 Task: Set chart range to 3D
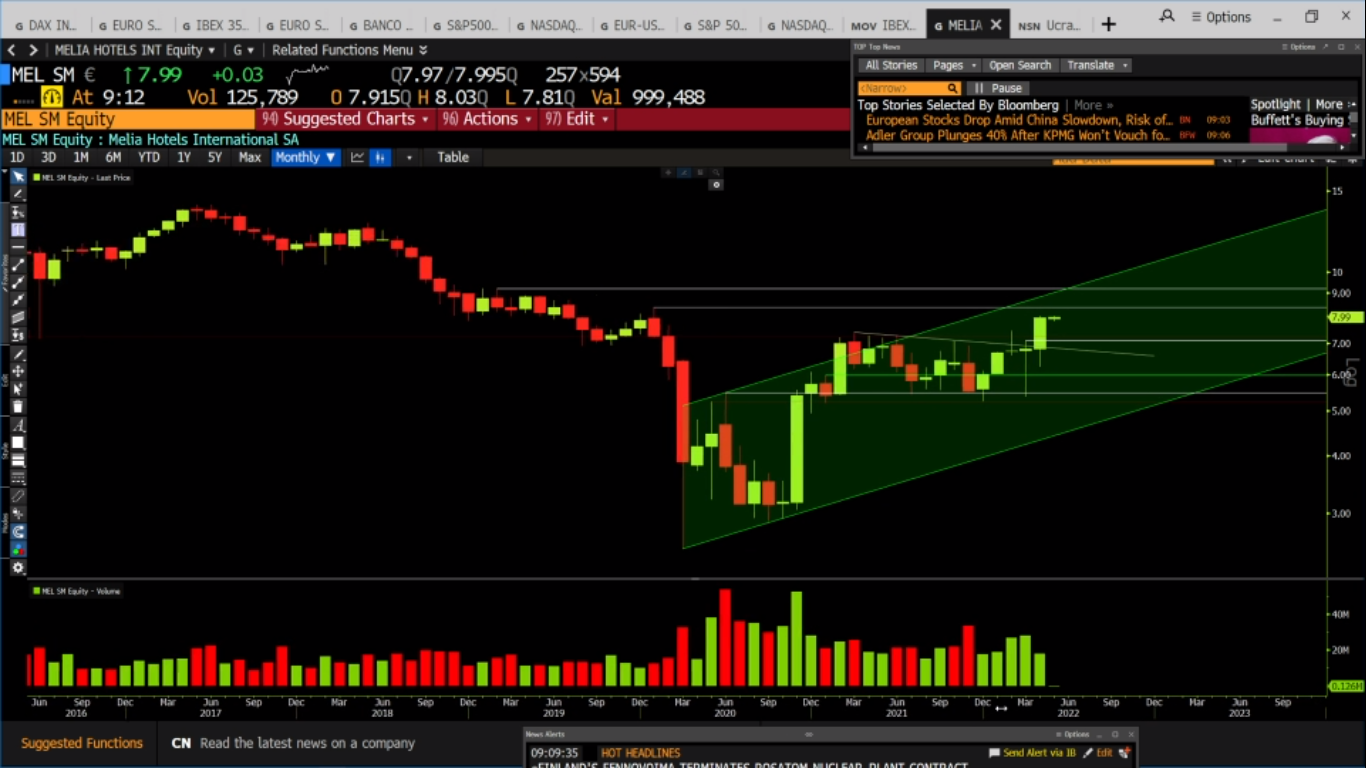[x=48, y=157]
